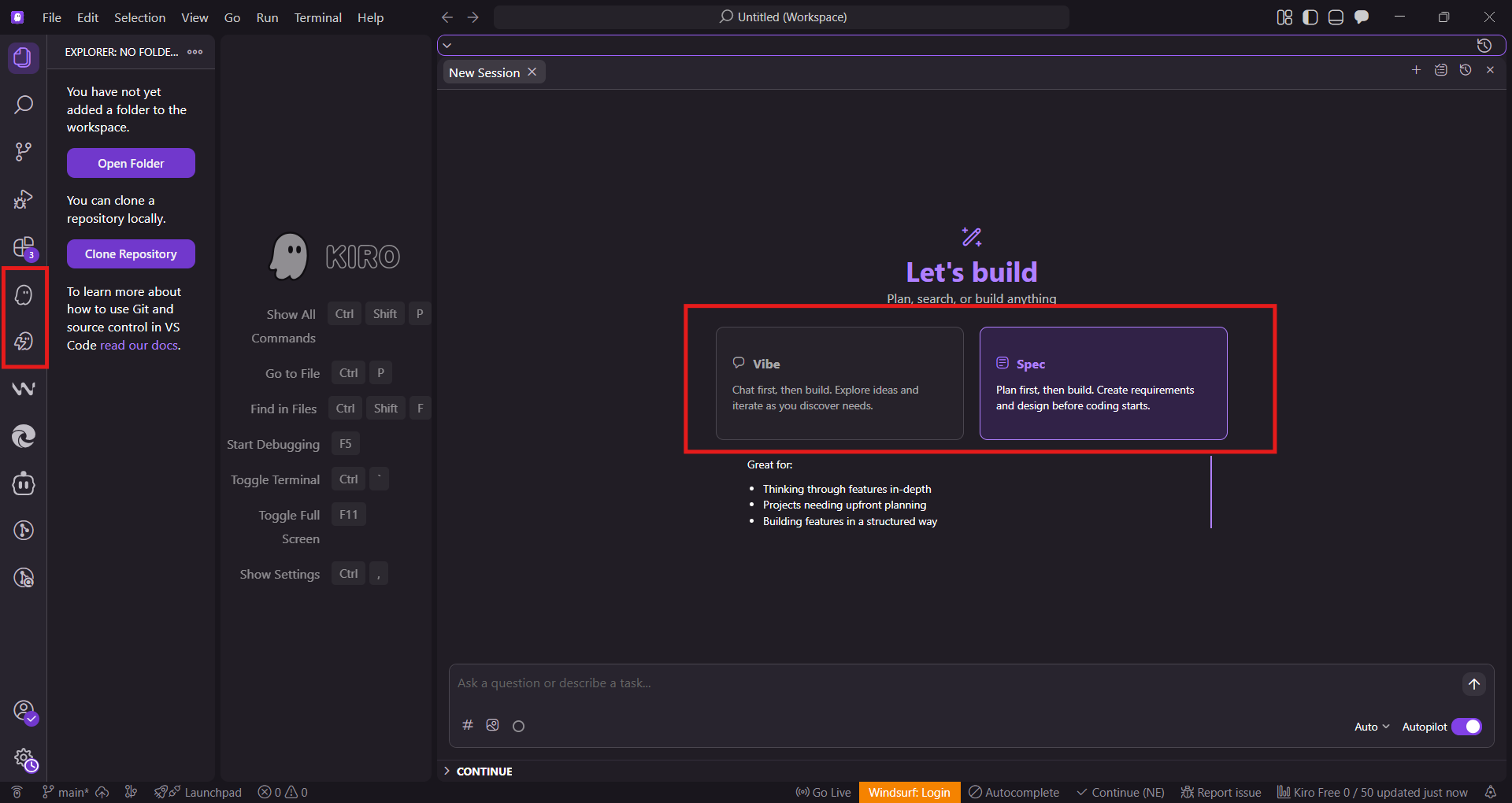Select the Spec mode card
The image size is (1512, 803).
click(1102, 383)
